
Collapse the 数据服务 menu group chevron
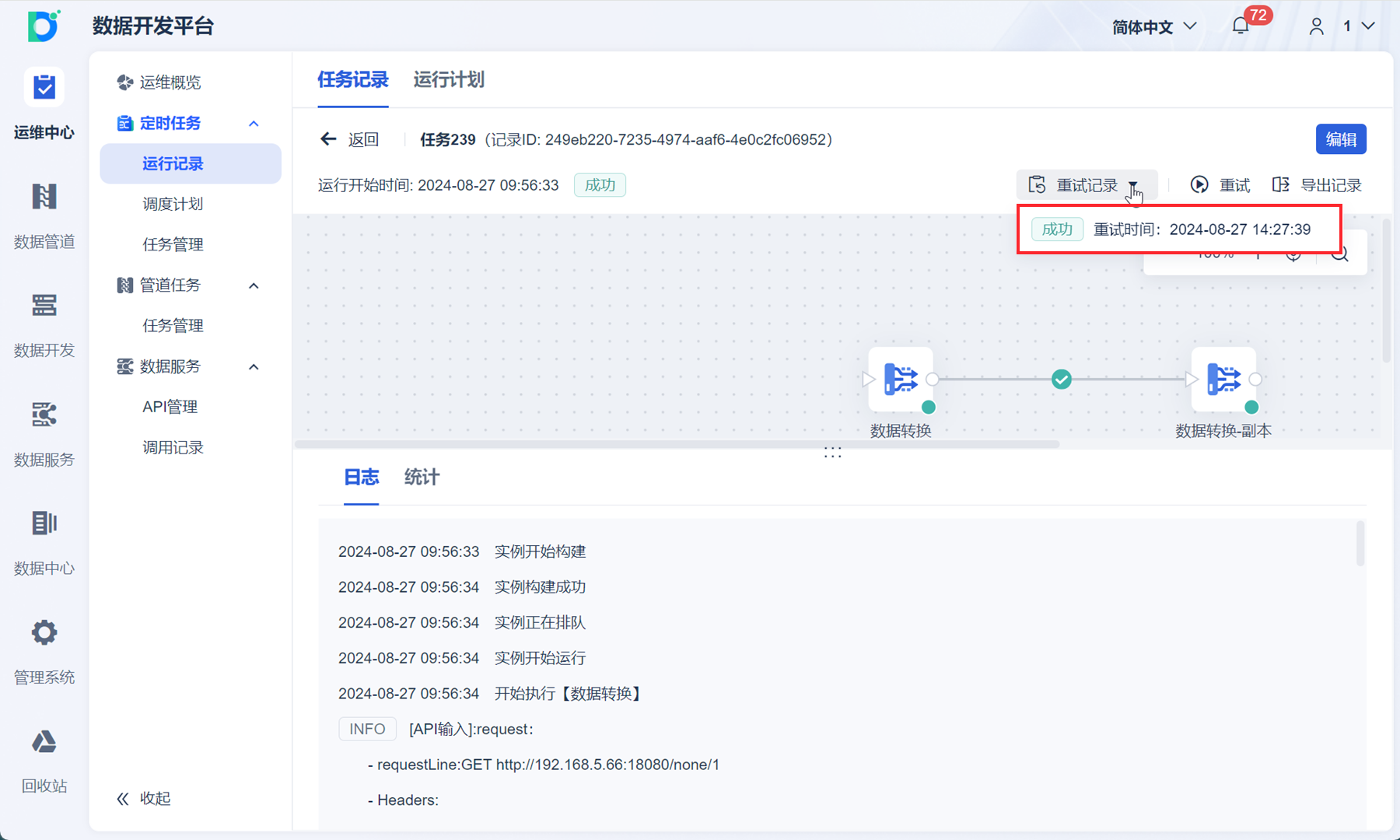point(254,367)
